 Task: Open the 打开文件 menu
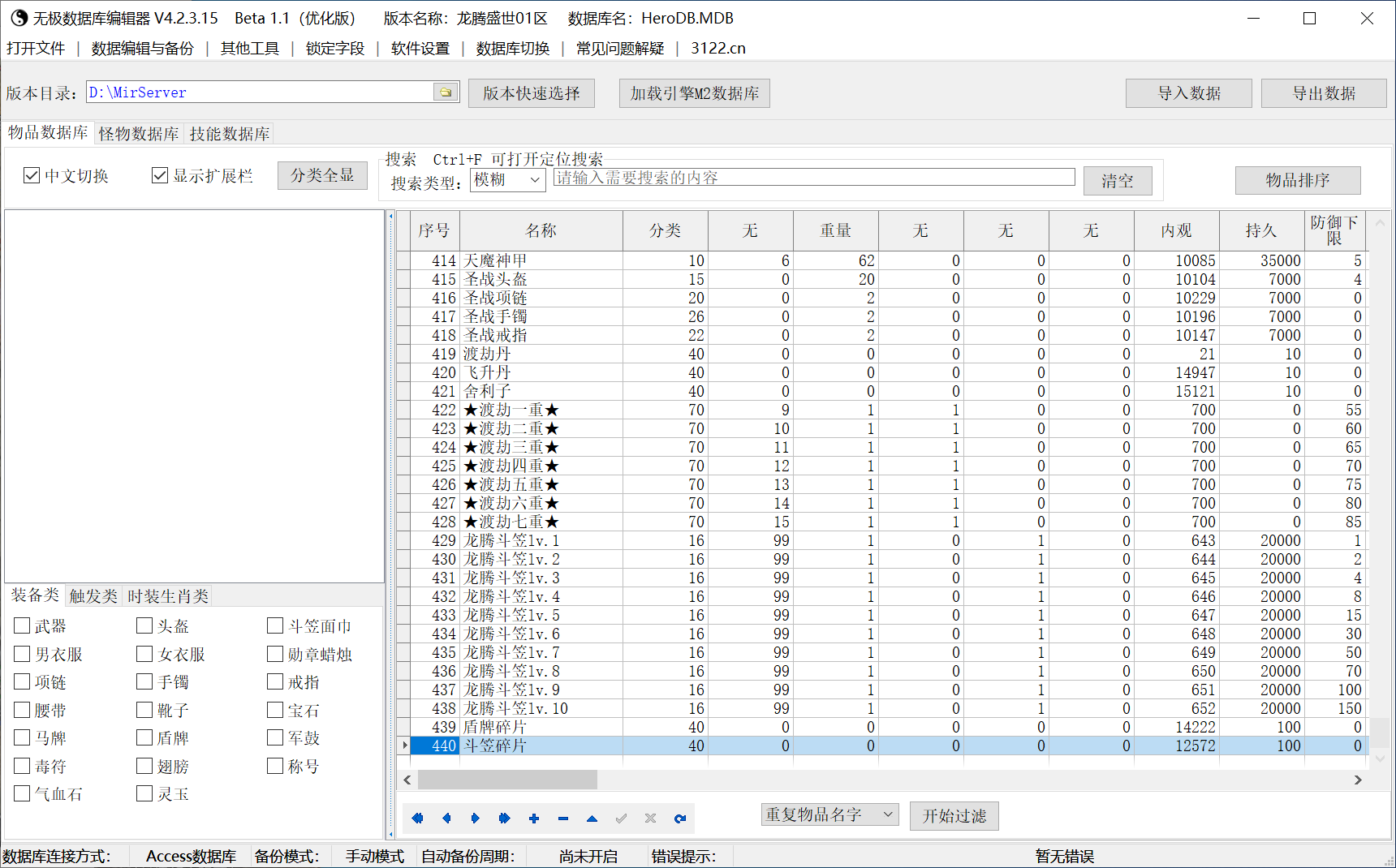coord(36,48)
